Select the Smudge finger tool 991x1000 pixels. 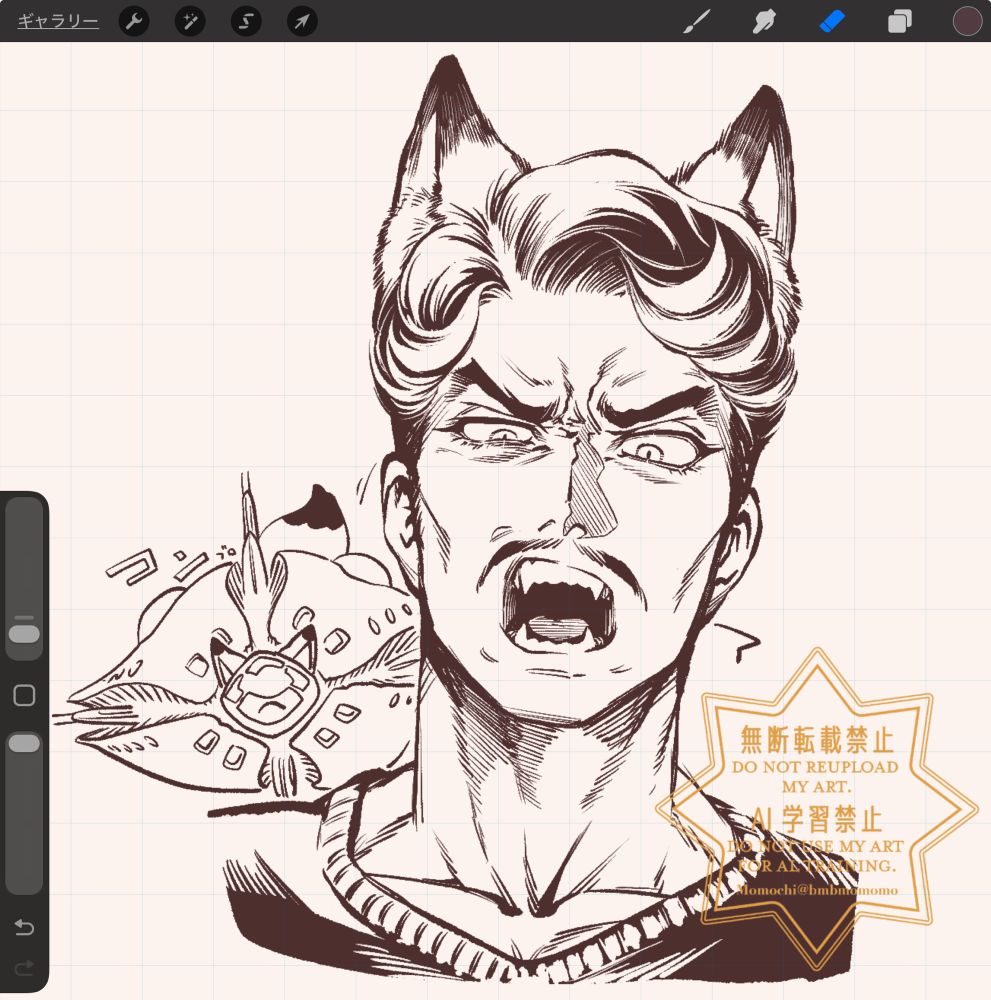(x=764, y=22)
